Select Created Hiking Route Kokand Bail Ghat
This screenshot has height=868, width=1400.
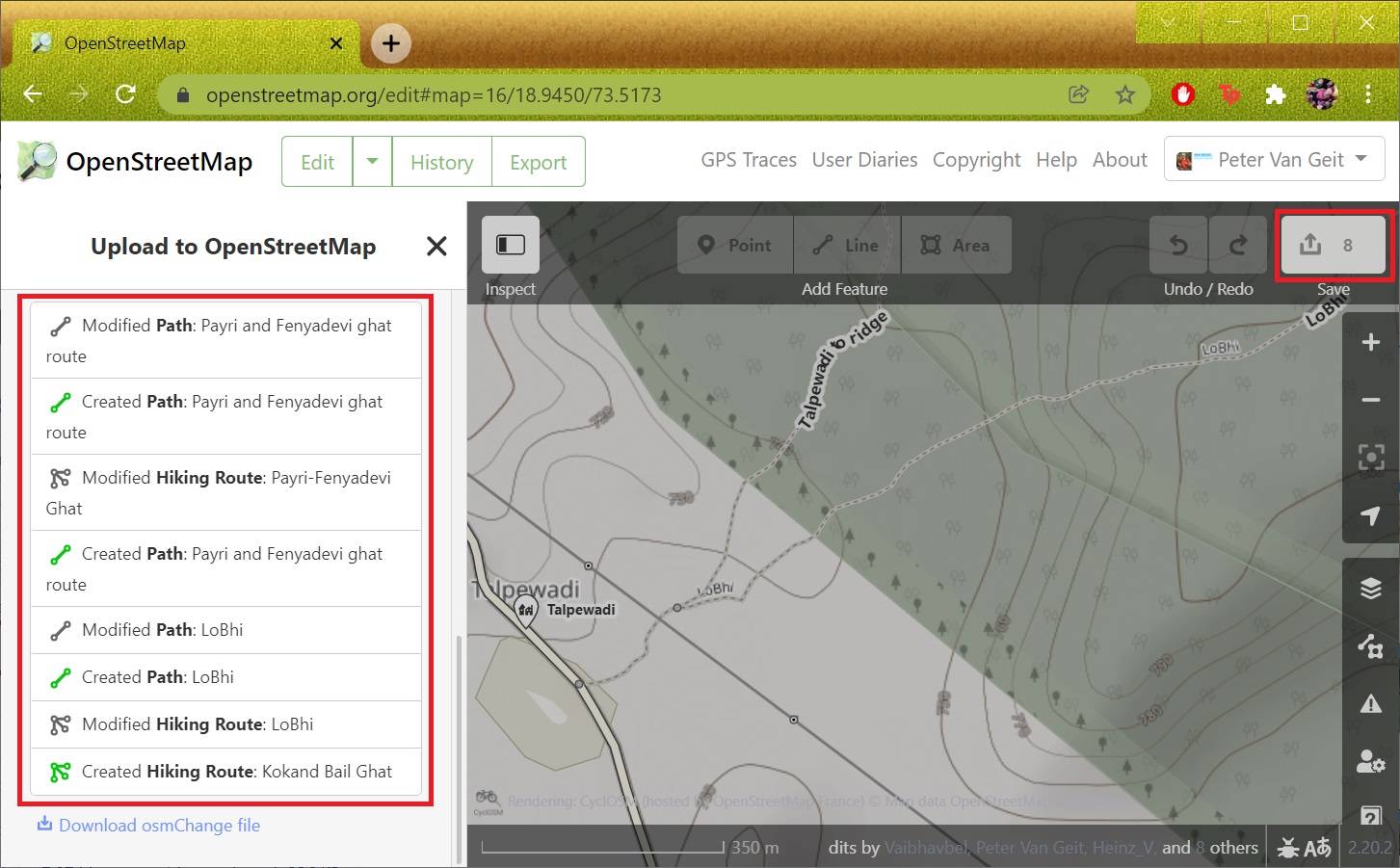[x=226, y=772]
